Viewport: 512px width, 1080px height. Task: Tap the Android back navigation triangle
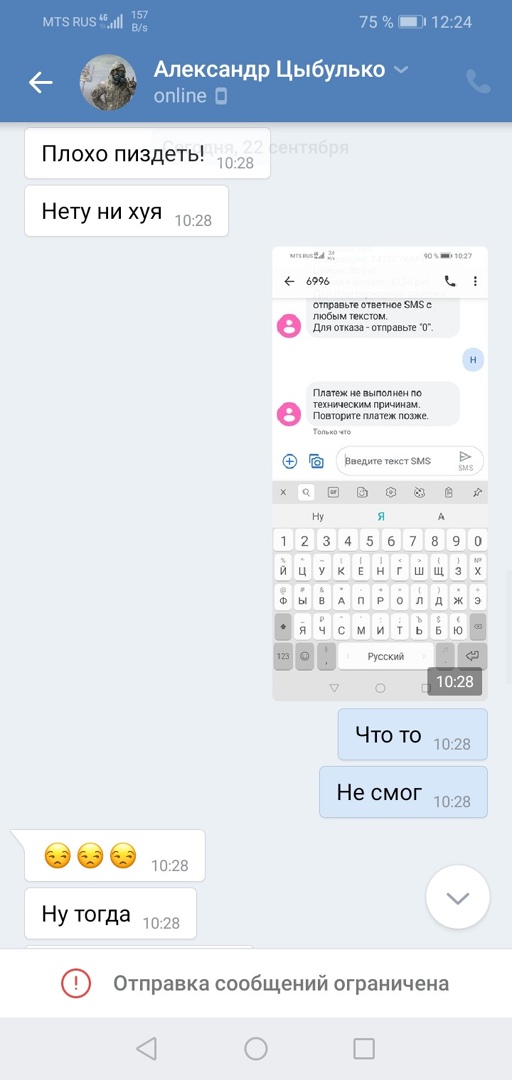point(146,1048)
